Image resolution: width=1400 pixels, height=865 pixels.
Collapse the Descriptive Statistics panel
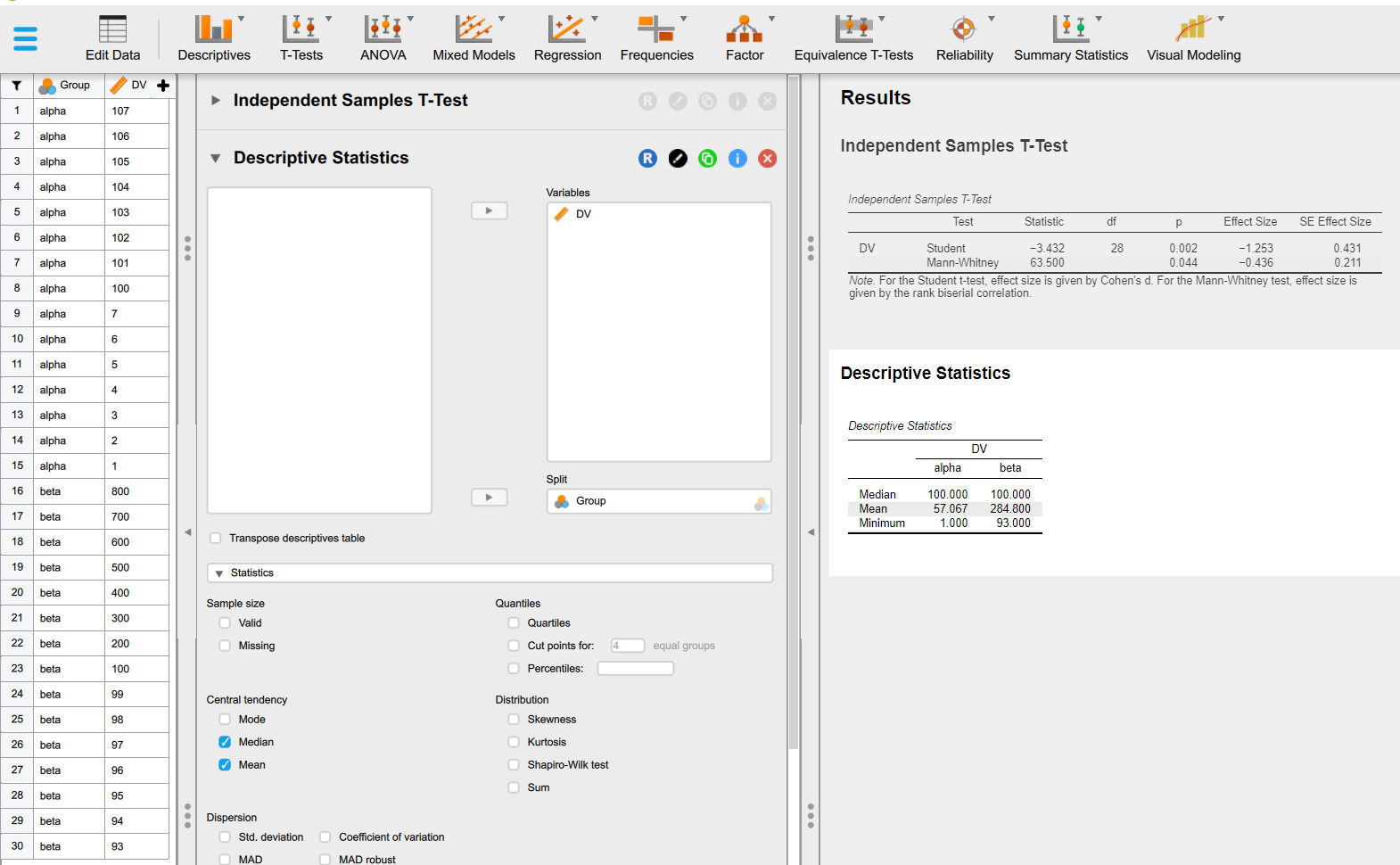tap(215, 159)
